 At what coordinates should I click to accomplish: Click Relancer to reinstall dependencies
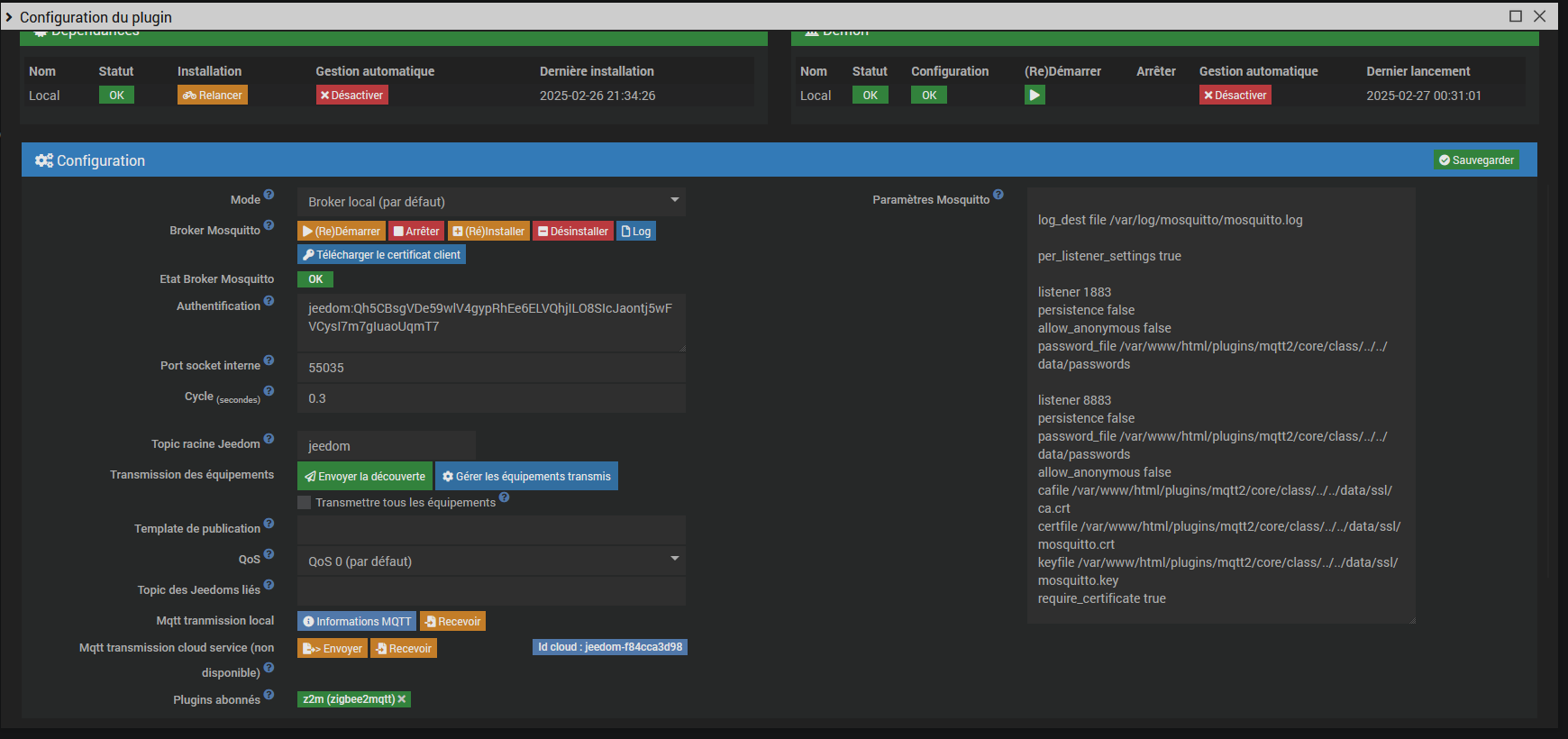213,95
